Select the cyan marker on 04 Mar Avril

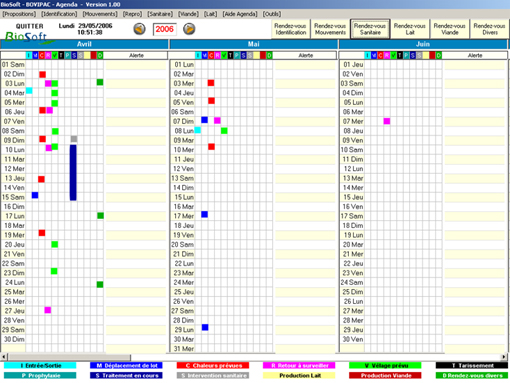point(29,90)
